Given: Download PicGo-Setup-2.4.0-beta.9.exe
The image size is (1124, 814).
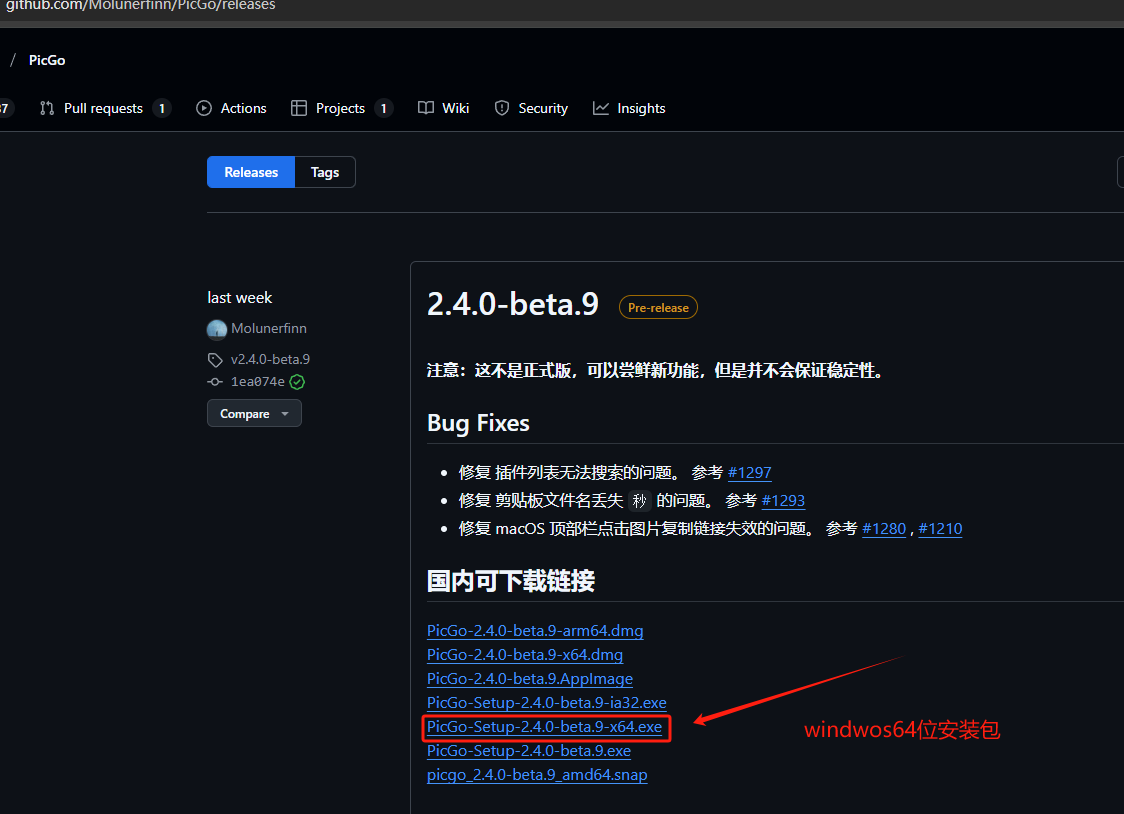Looking at the screenshot, I should coord(528,751).
